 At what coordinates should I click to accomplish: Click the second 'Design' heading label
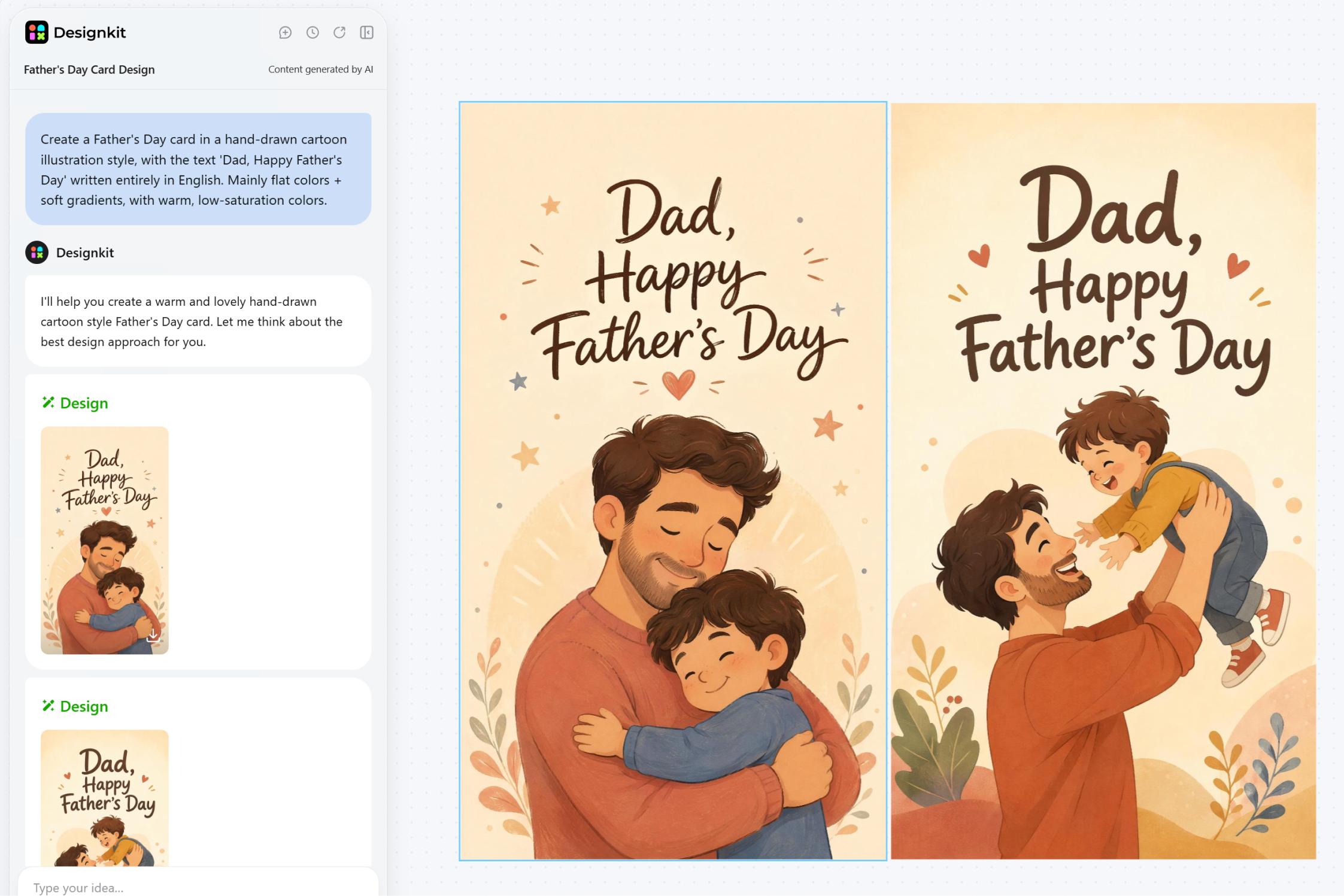pyautogui.click(x=84, y=707)
